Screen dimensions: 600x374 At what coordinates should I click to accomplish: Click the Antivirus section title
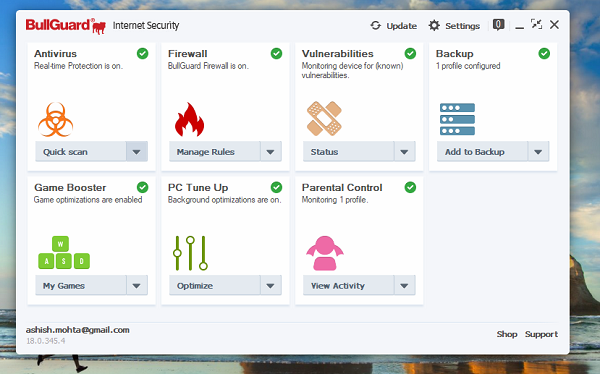(x=55, y=54)
